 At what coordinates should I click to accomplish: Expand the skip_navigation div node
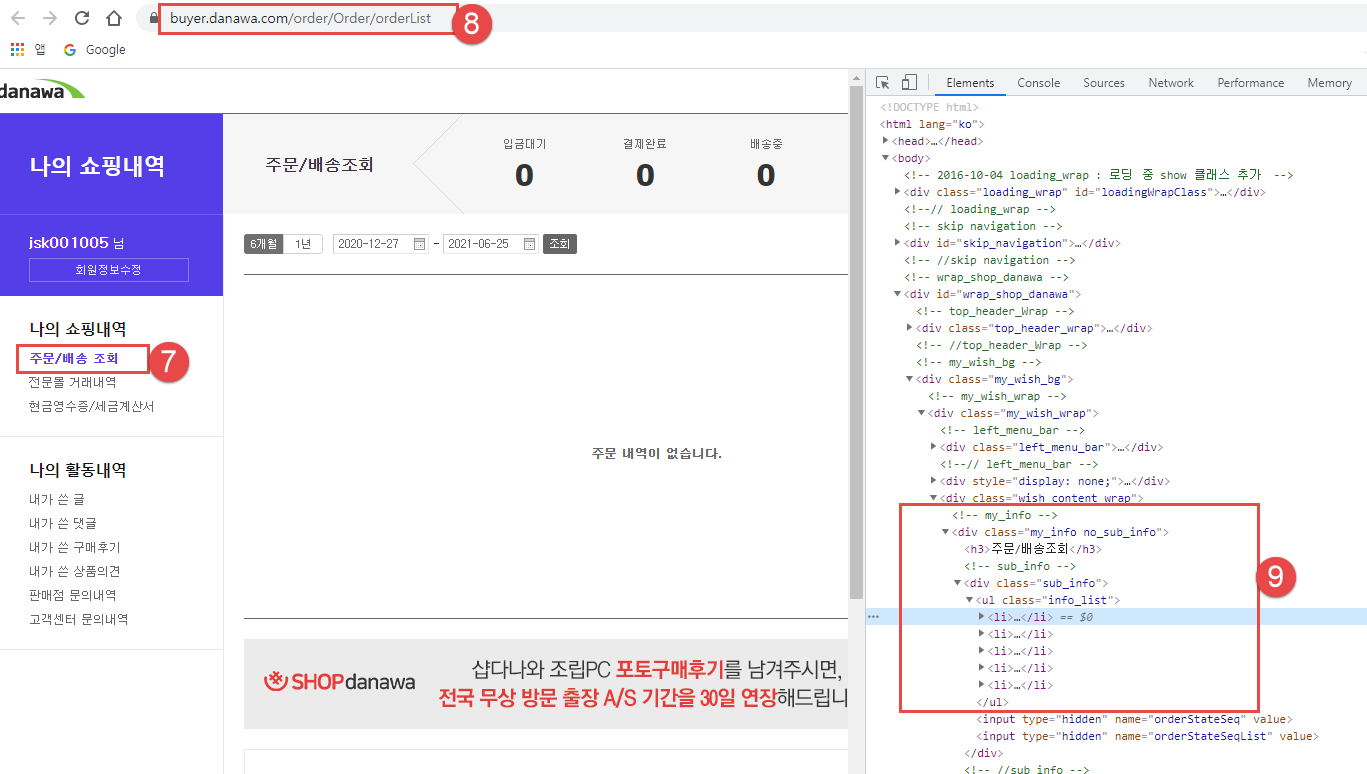(898, 243)
